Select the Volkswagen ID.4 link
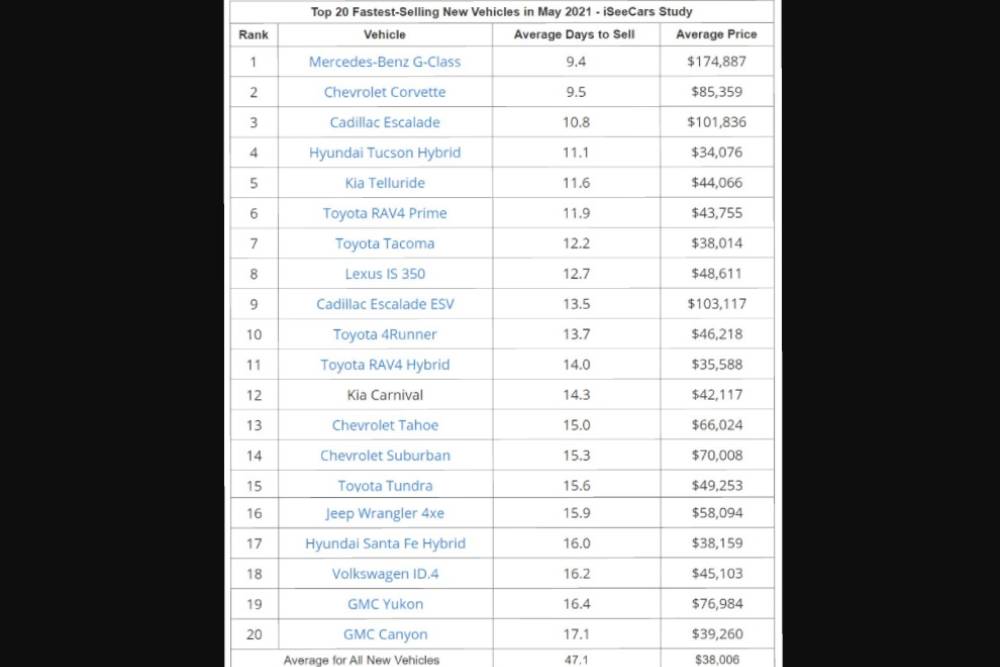The width and height of the screenshot is (1000, 667). (x=385, y=574)
